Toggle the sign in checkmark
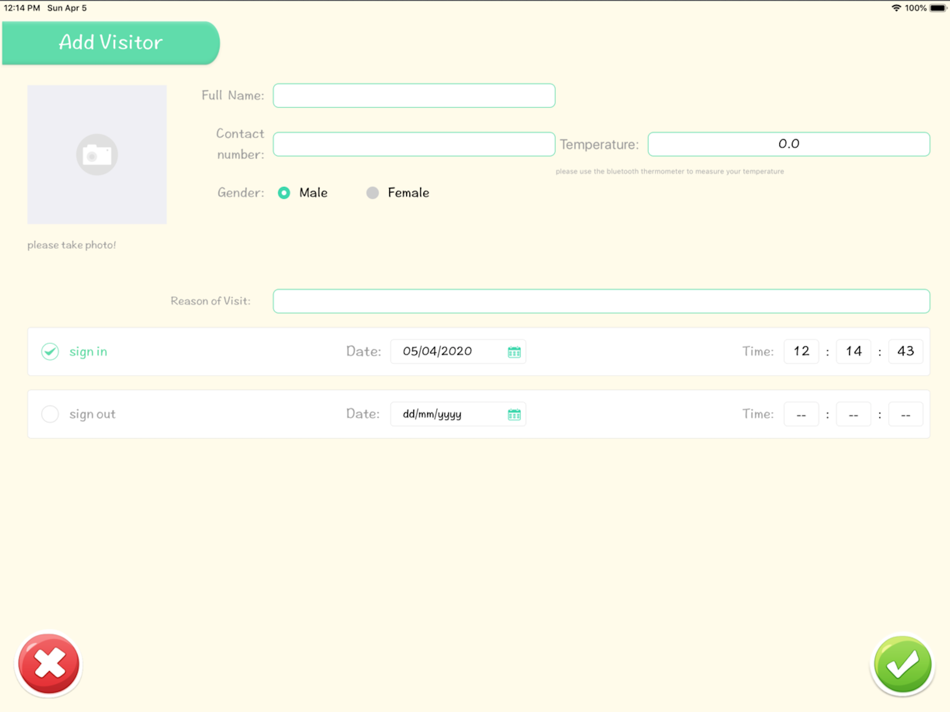 pos(50,351)
